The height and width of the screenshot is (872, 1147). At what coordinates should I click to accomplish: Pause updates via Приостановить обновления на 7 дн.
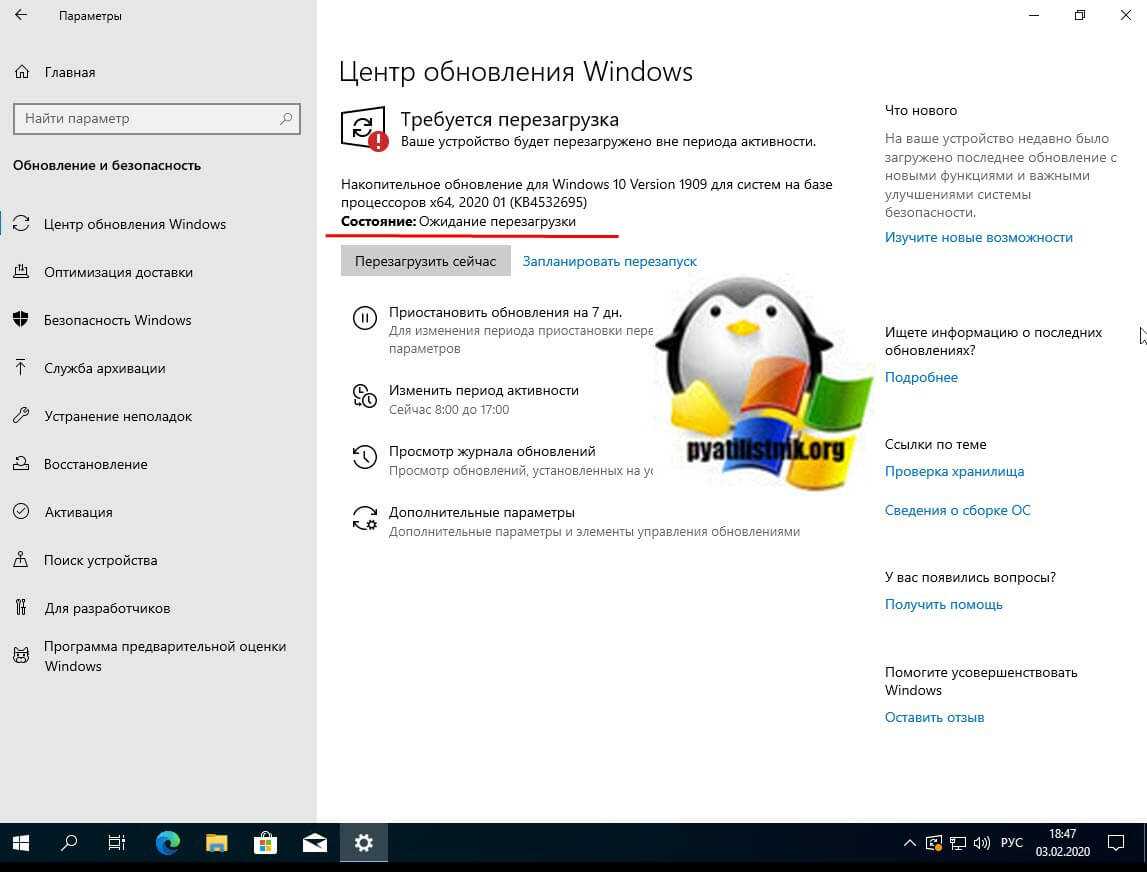505,312
